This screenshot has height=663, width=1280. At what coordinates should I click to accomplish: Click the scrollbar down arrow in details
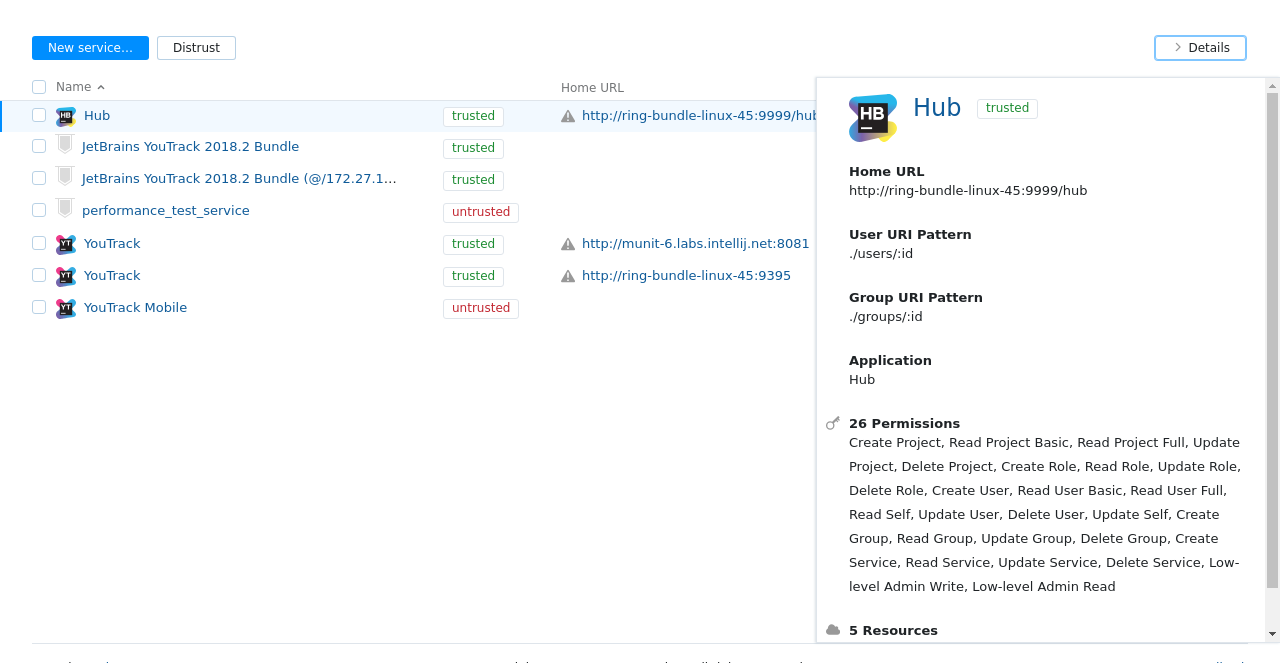[1272, 634]
